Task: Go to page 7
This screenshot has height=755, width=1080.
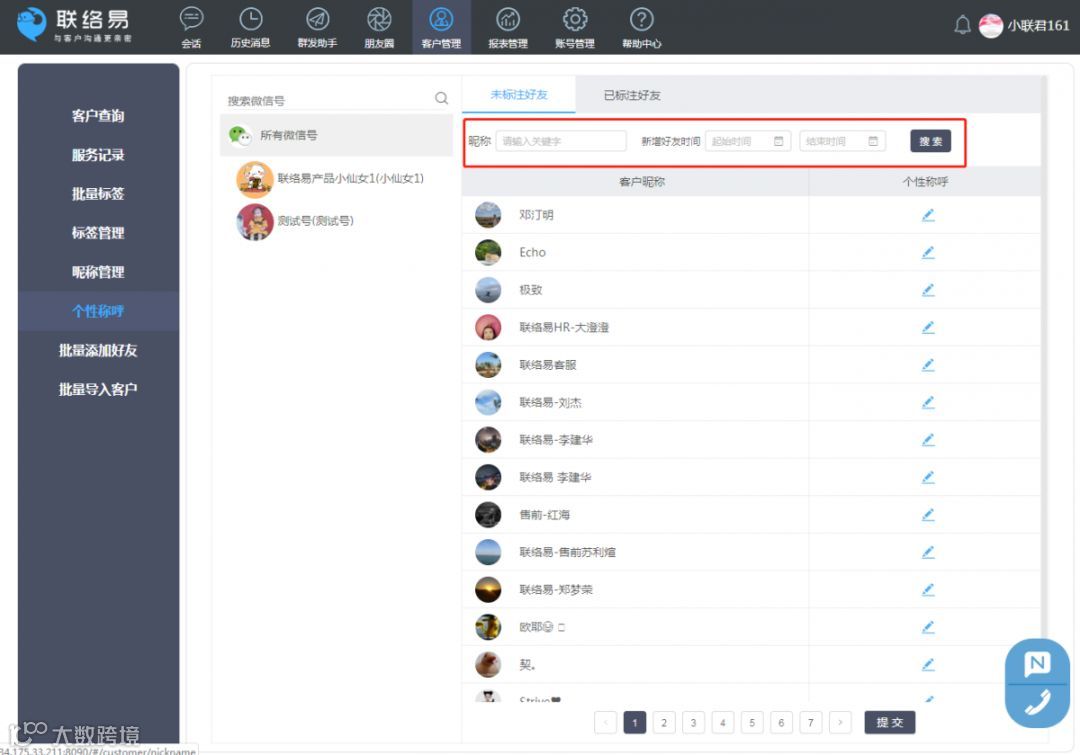Action: pos(811,723)
